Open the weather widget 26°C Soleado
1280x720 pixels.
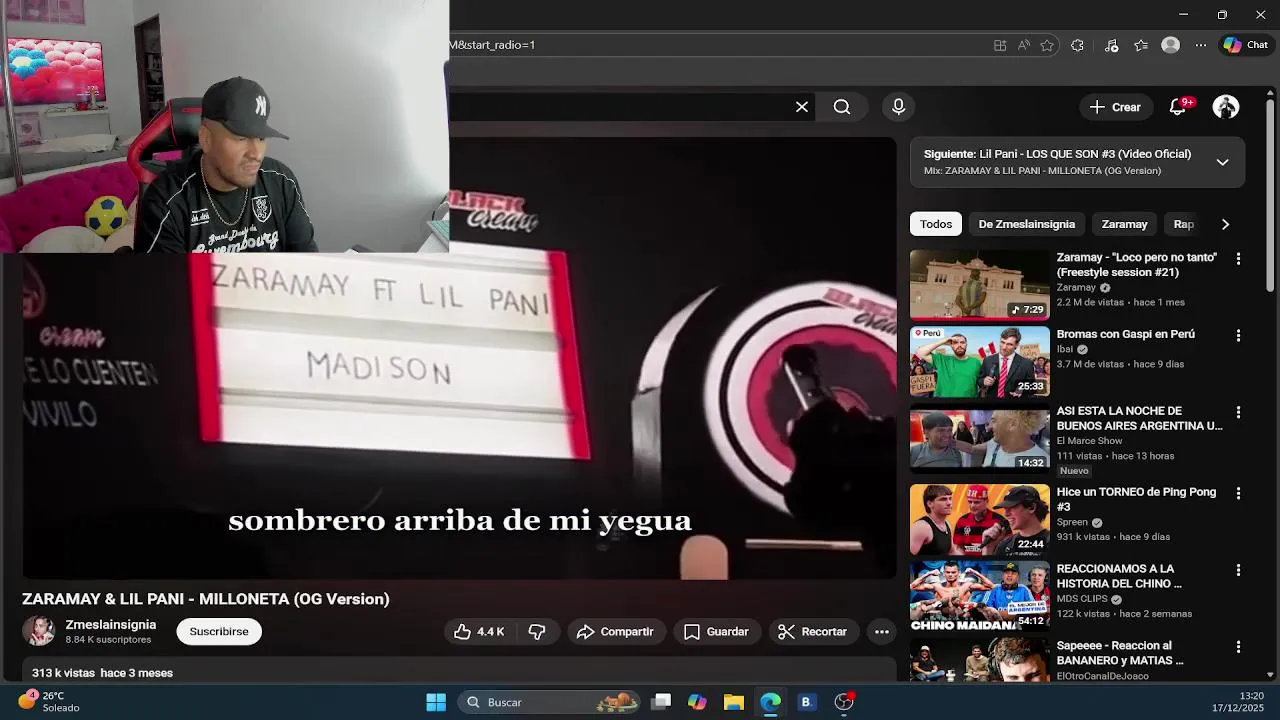[50, 702]
